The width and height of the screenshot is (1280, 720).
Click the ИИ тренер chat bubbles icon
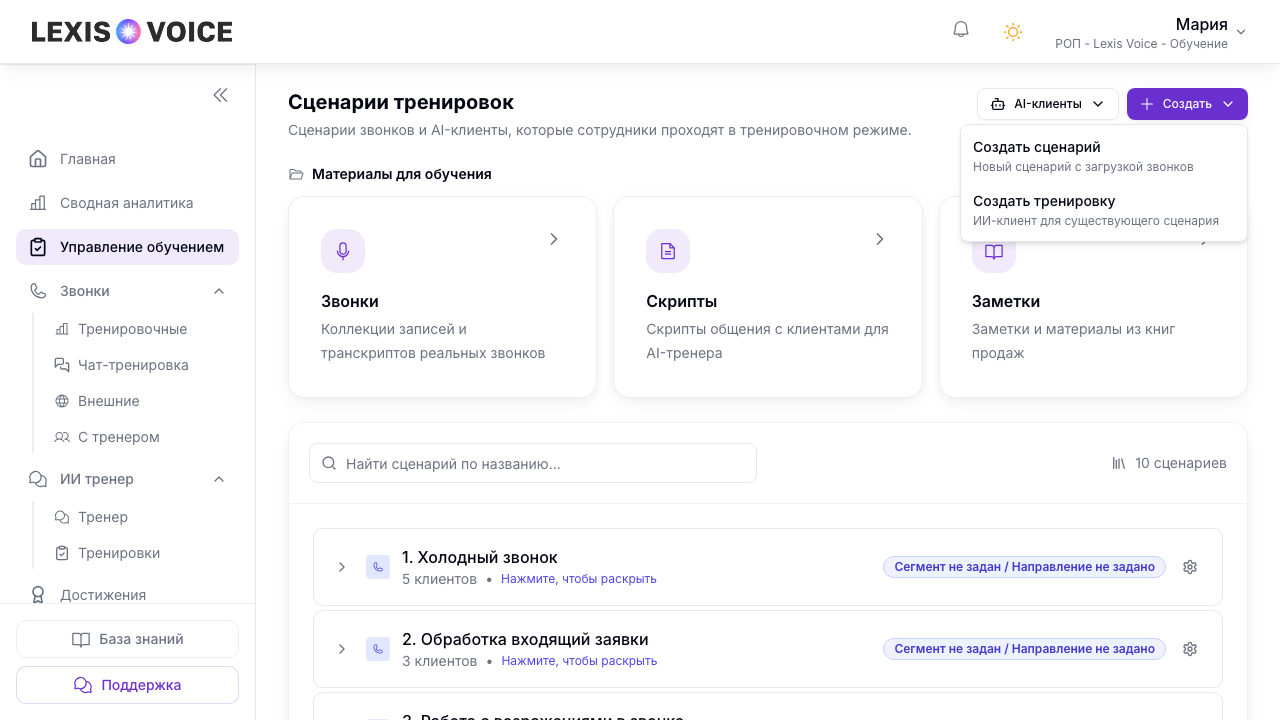coord(38,479)
